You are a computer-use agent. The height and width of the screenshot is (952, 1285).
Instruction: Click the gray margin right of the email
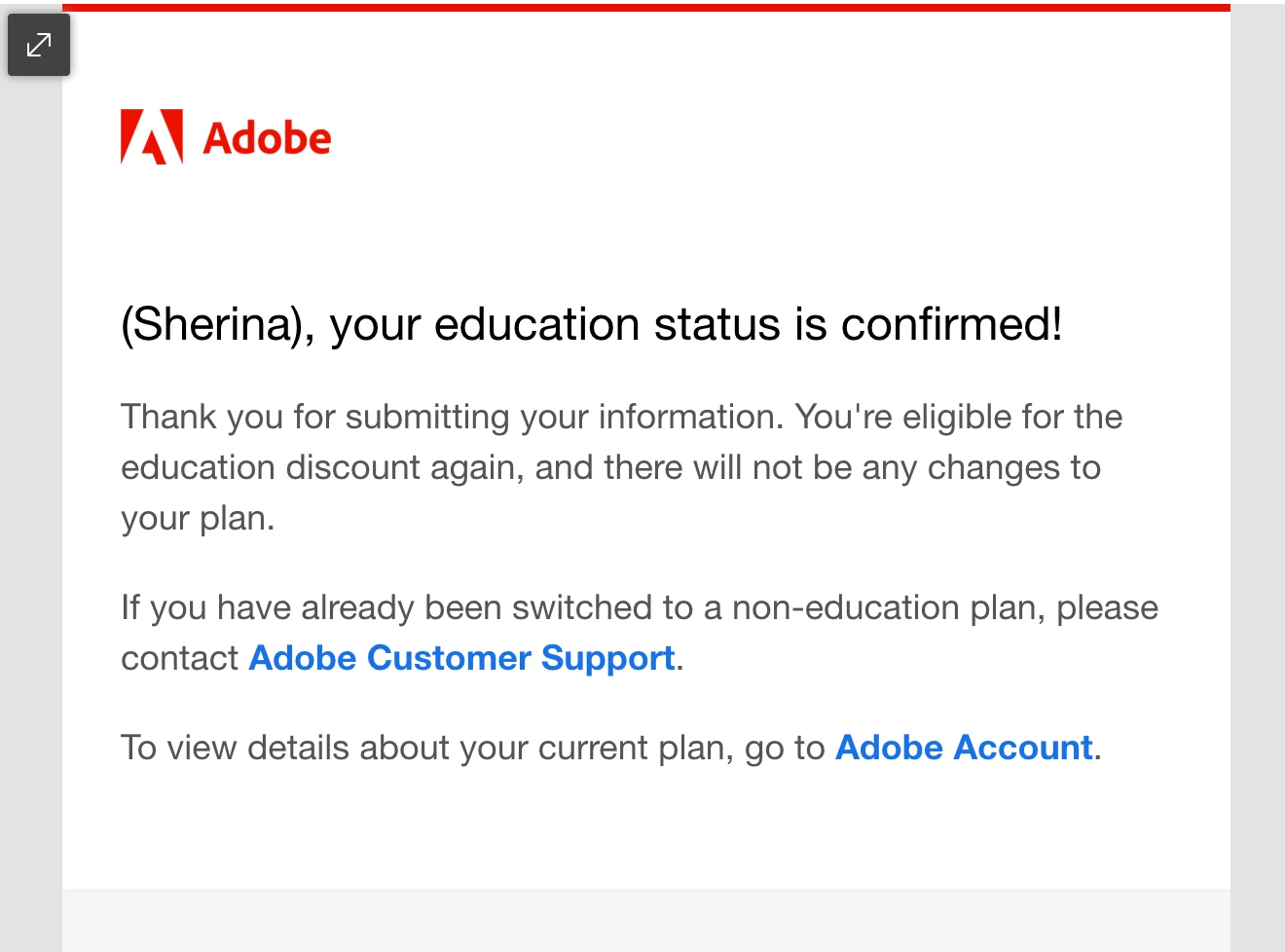(1258, 477)
